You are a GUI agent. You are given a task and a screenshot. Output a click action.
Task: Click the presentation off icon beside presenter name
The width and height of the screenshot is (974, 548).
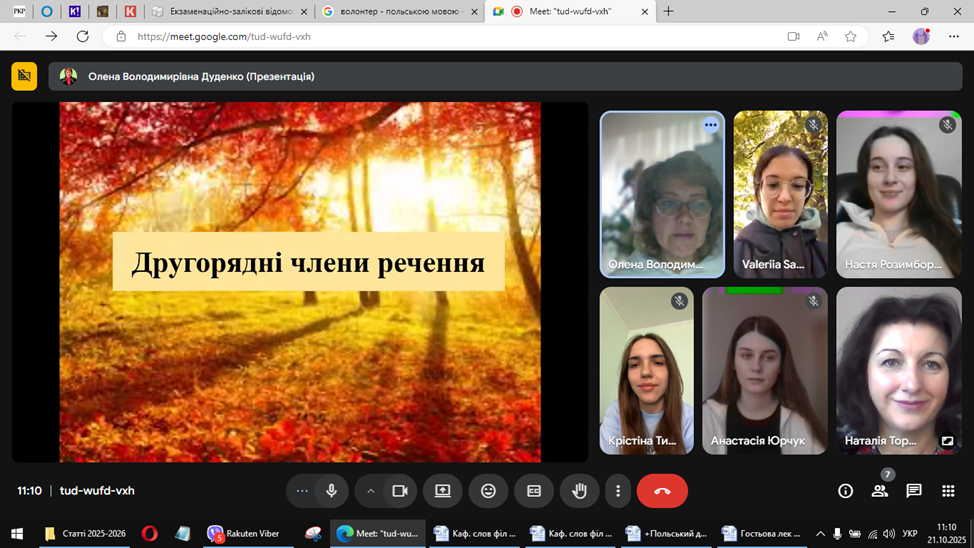tap(24, 76)
